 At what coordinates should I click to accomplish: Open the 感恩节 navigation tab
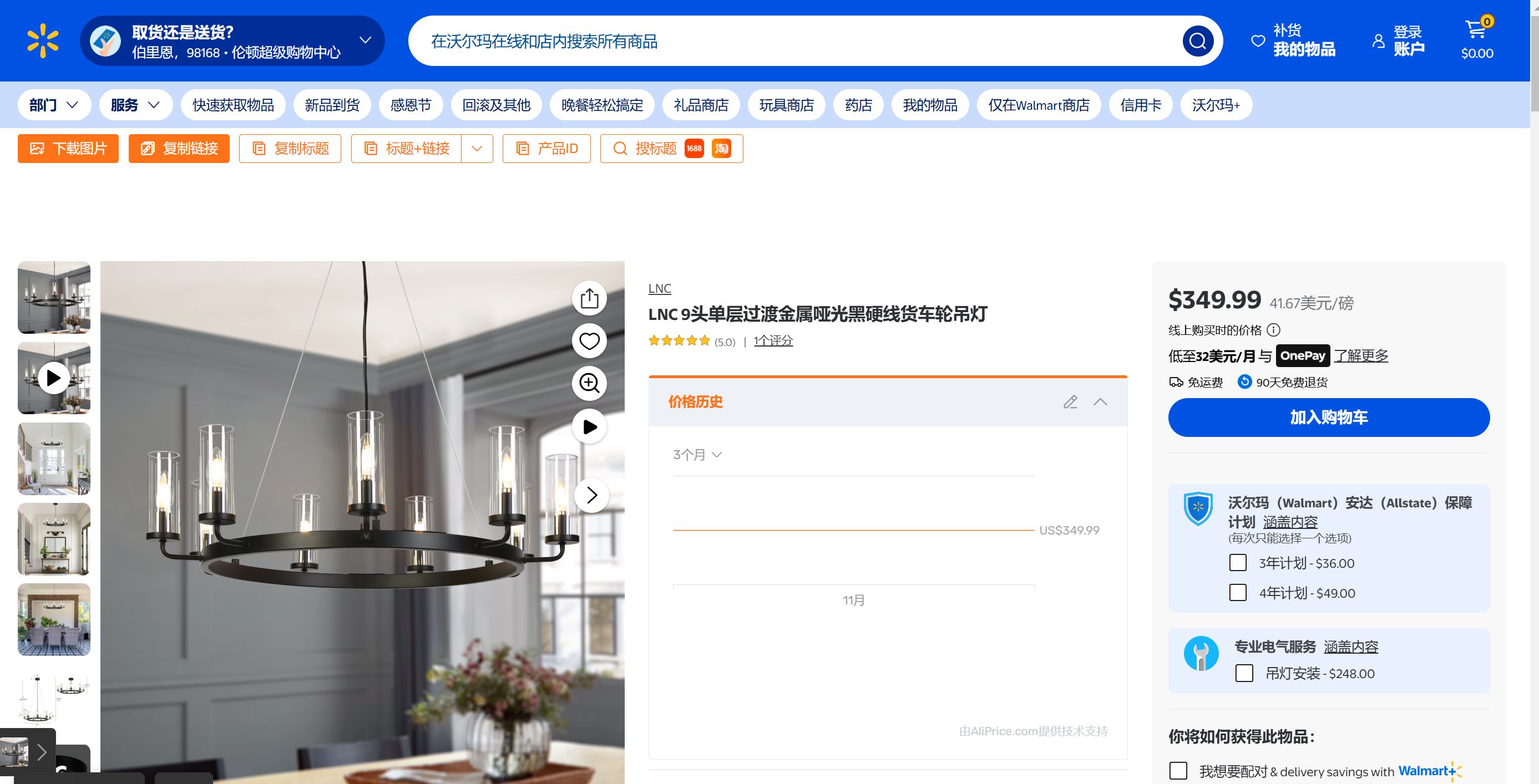[411, 105]
